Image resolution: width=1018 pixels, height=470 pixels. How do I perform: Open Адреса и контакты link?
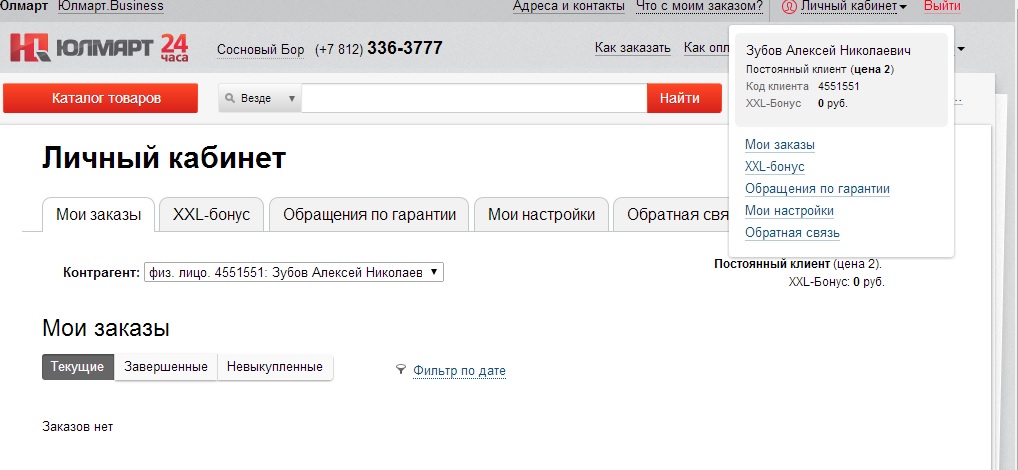click(569, 6)
